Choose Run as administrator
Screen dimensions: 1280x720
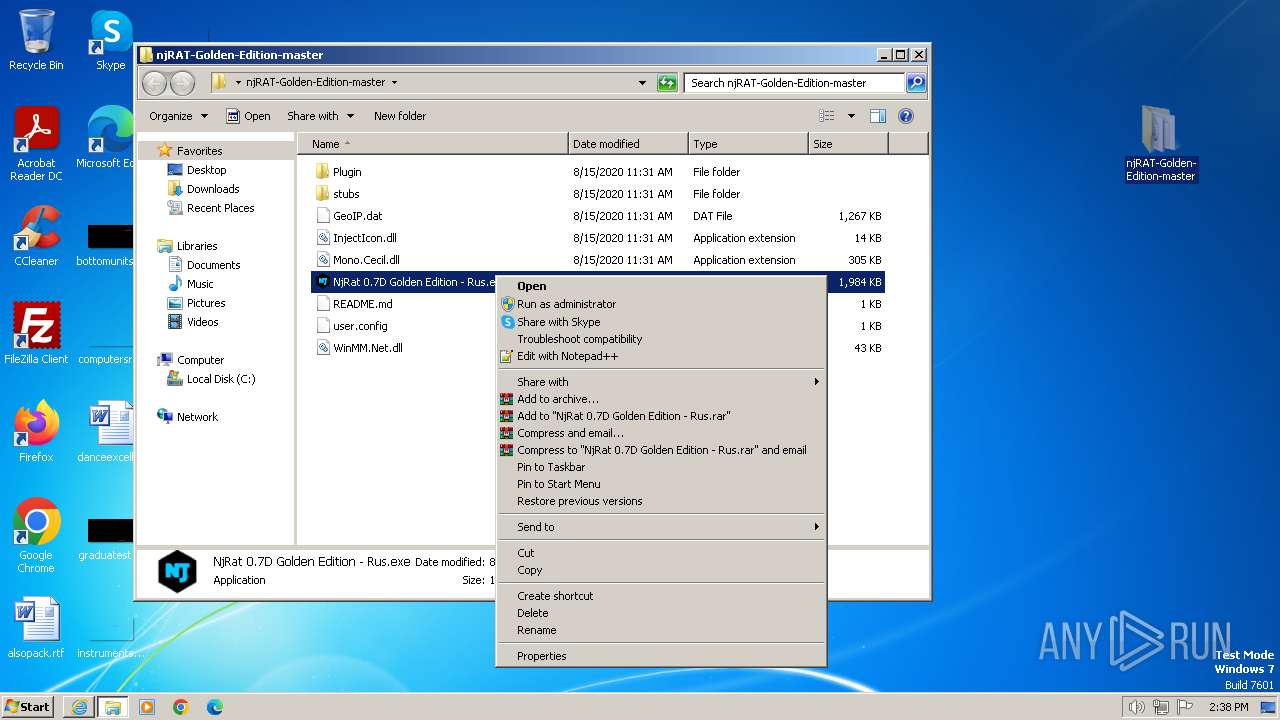point(661,304)
